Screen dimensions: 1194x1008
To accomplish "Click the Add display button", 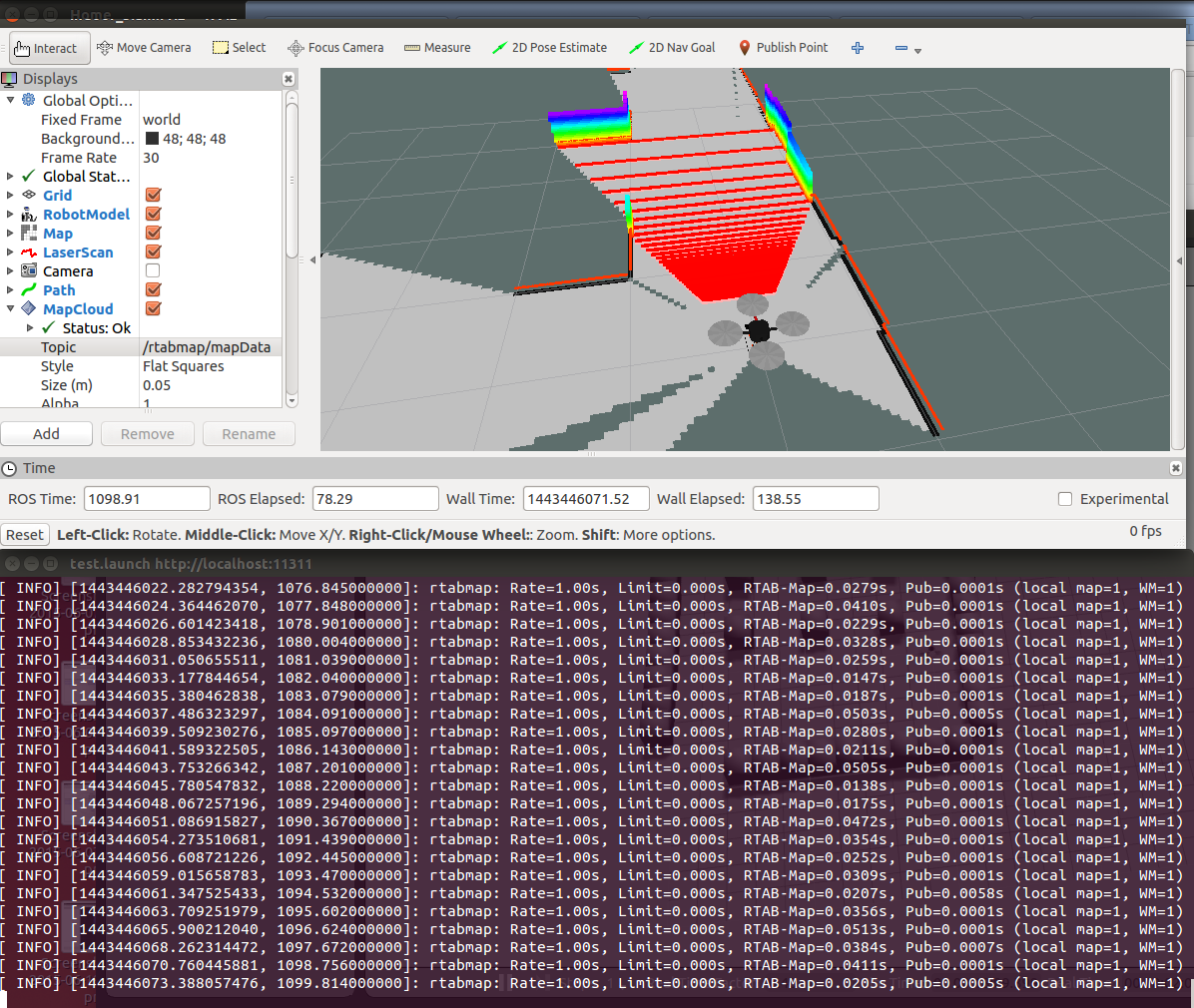I will pyautogui.click(x=47, y=434).
